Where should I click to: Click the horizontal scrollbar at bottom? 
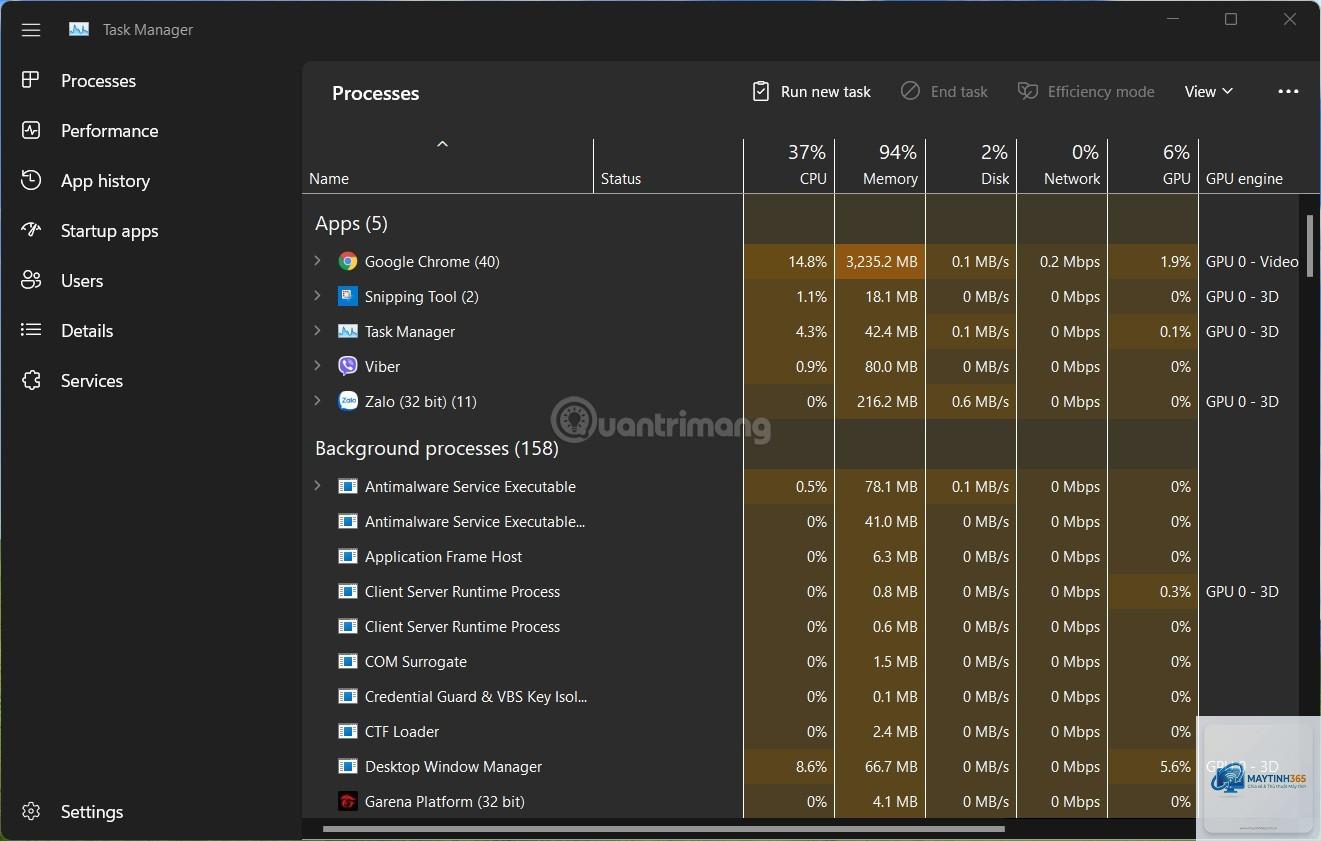[664, 828]
